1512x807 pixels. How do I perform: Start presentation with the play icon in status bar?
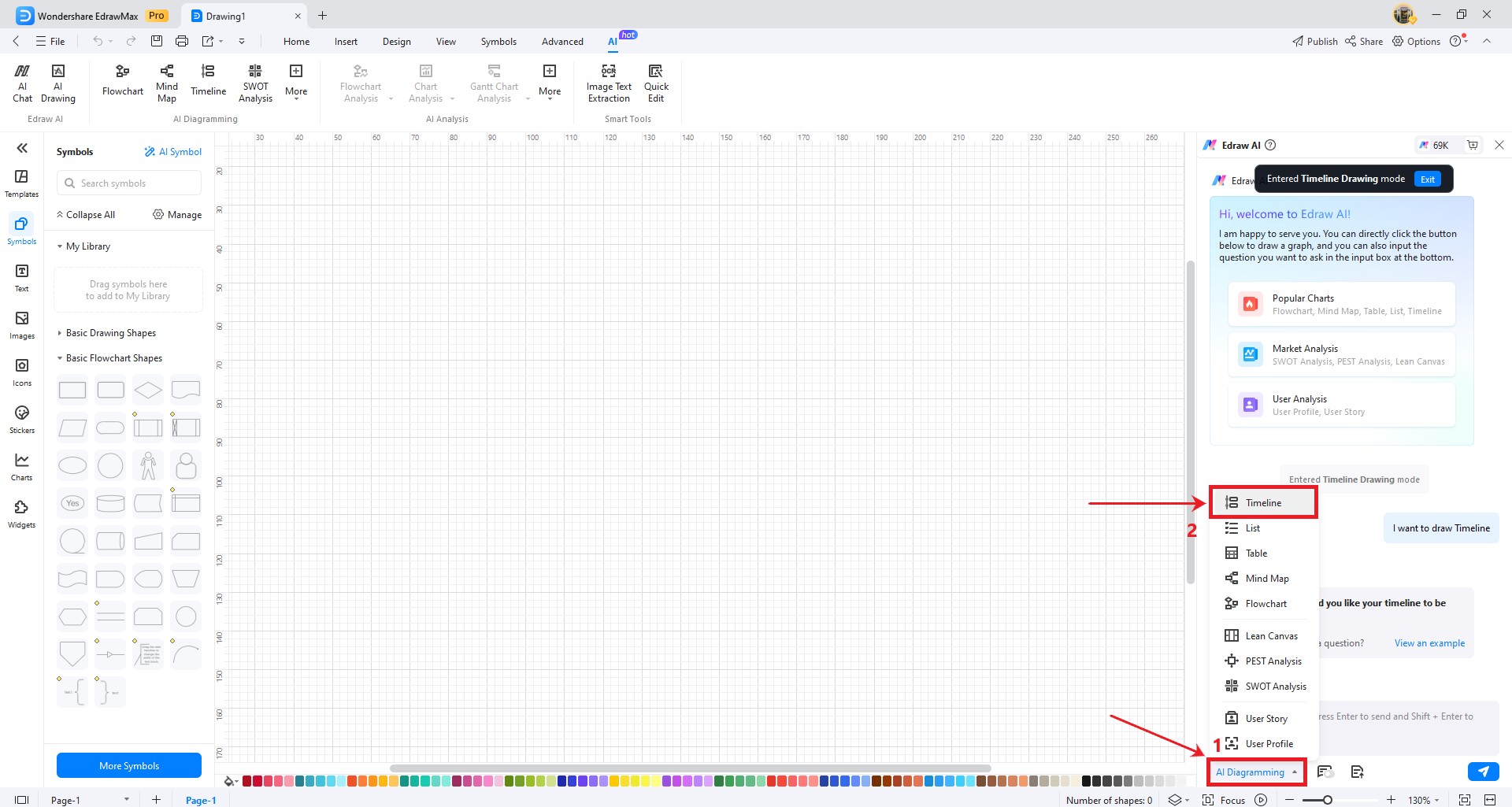tap(1261, 800)
